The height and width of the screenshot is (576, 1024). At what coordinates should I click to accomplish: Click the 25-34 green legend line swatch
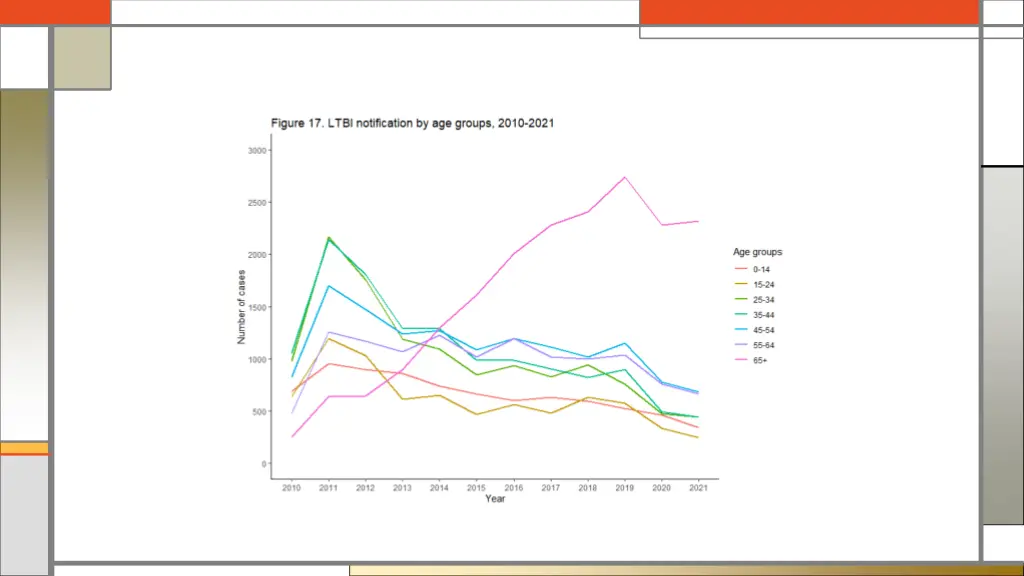tap(741, 298)
